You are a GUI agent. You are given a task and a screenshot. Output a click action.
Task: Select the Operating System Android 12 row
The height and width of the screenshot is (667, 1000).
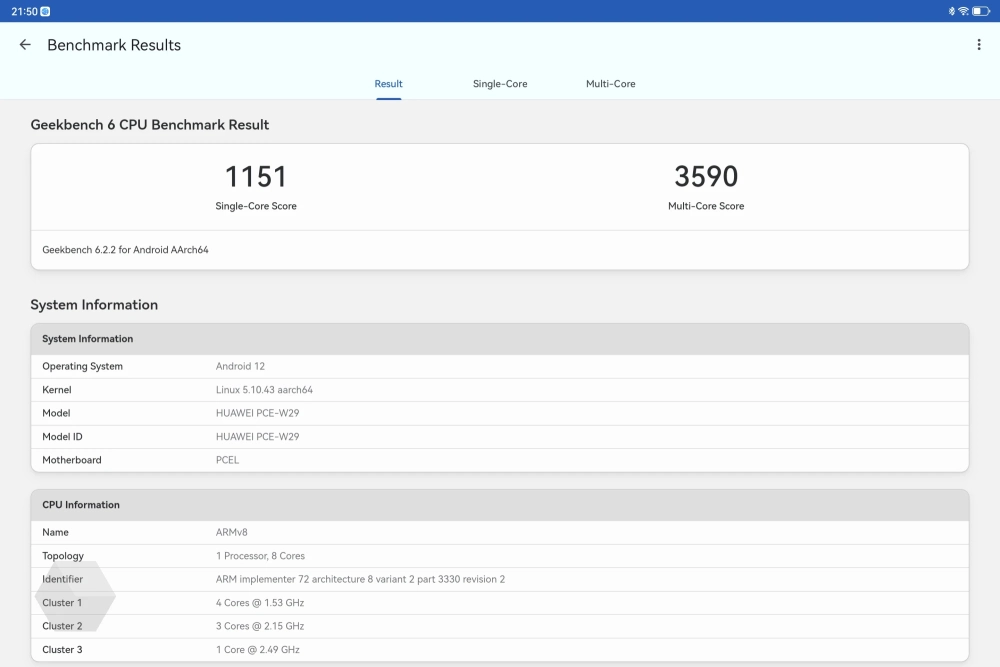click(500, 366)
